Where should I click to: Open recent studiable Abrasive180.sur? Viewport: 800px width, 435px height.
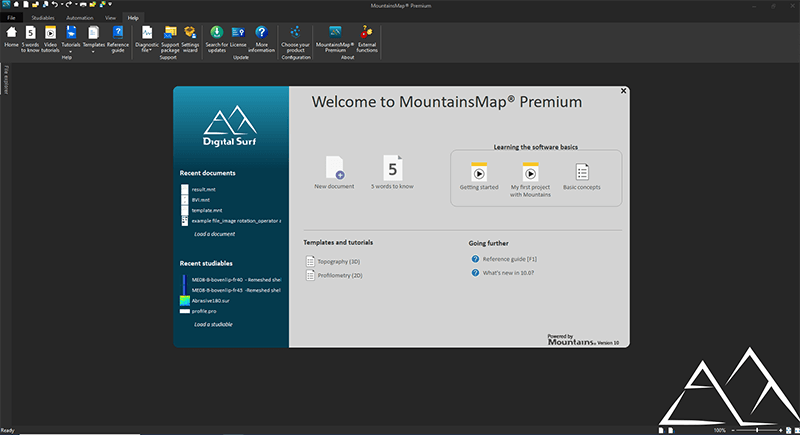click(x=210, y=301)
